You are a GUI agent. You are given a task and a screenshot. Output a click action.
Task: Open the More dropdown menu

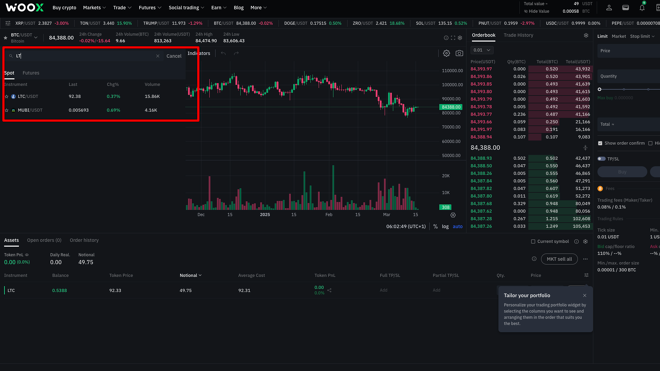pyautogui.click(x=258, y=8)
